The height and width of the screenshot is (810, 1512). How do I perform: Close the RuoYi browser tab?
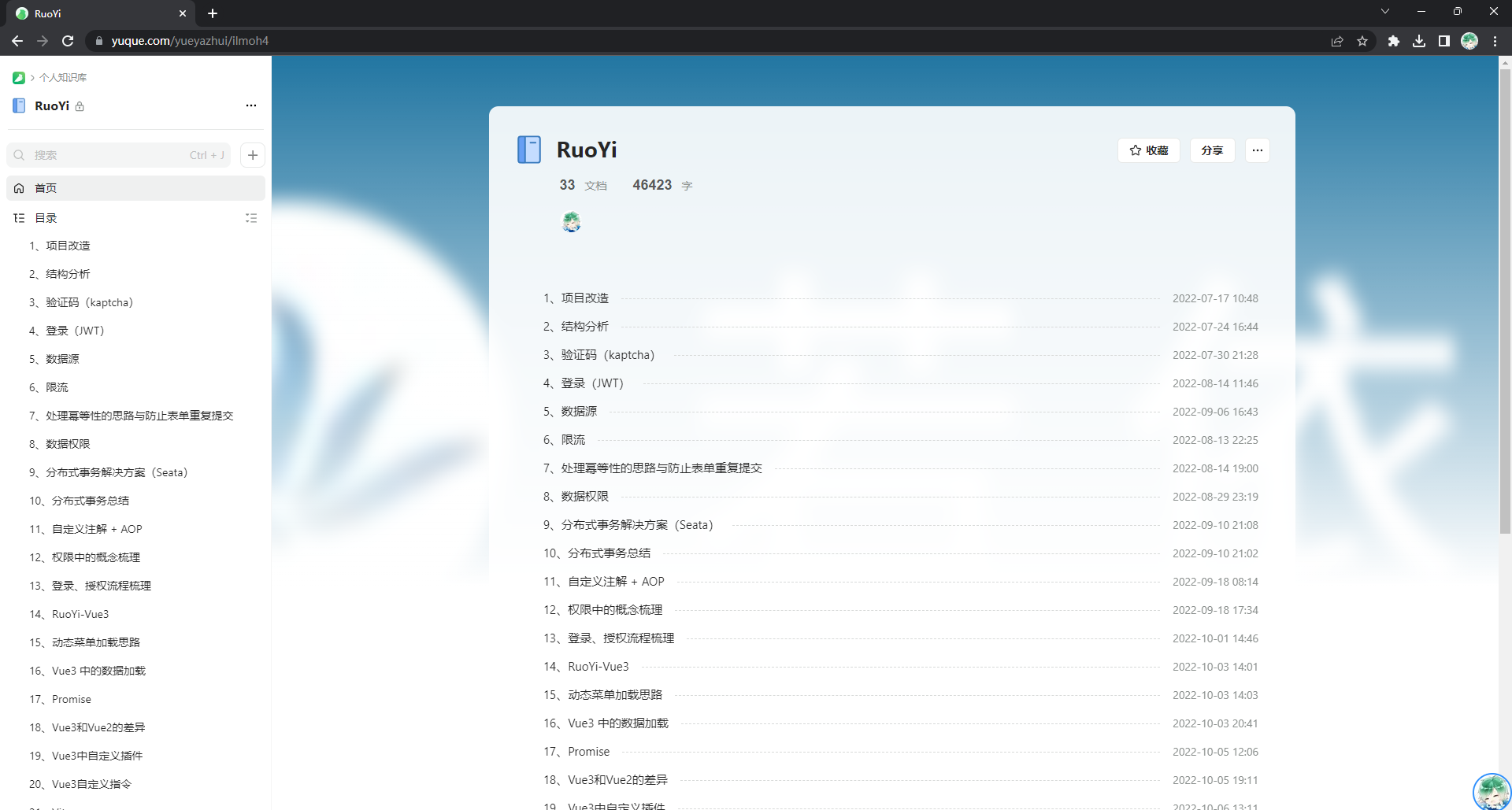click(183, 13)
